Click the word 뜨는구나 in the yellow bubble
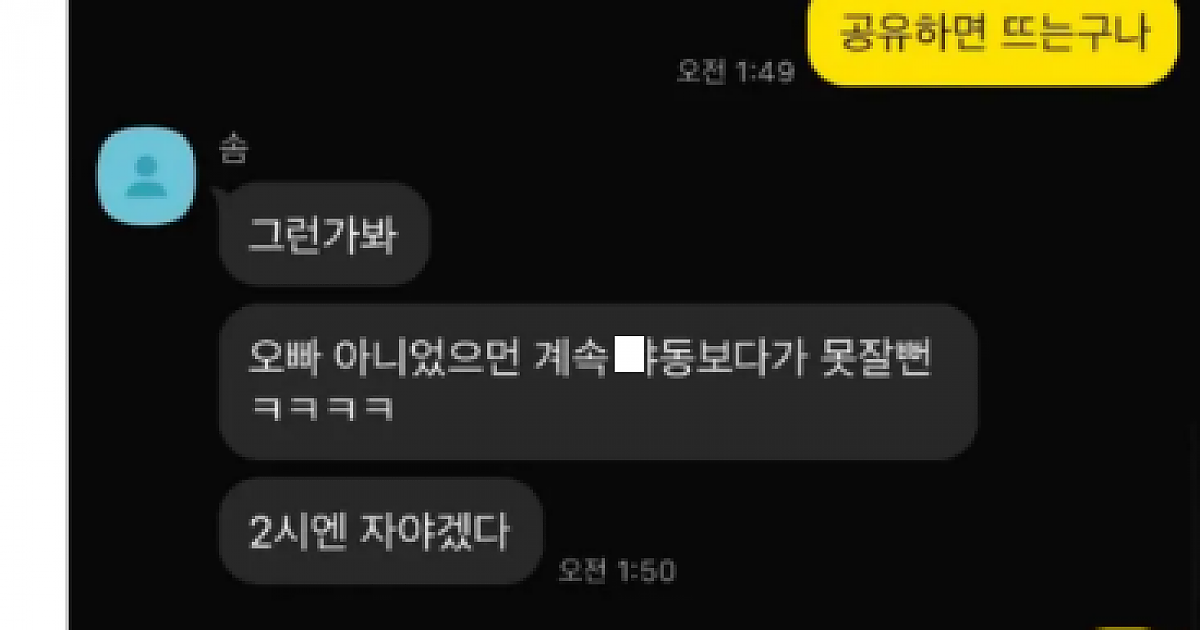The image size is (1200, 630). click(1074, 36)
